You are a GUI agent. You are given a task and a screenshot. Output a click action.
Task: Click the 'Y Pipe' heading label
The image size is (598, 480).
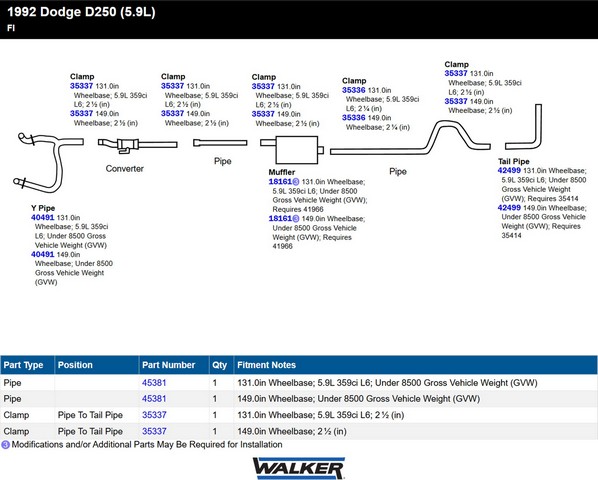(x=43, y=208)
